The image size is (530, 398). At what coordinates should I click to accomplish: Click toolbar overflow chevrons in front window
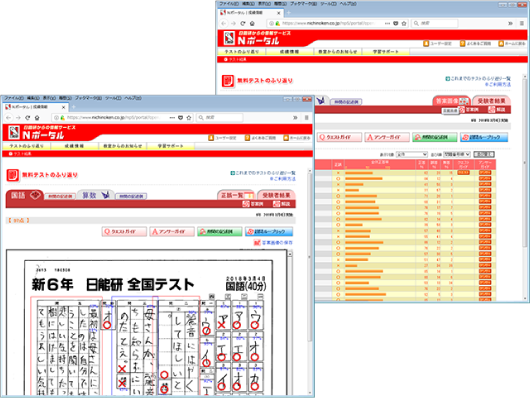(295, 118)
